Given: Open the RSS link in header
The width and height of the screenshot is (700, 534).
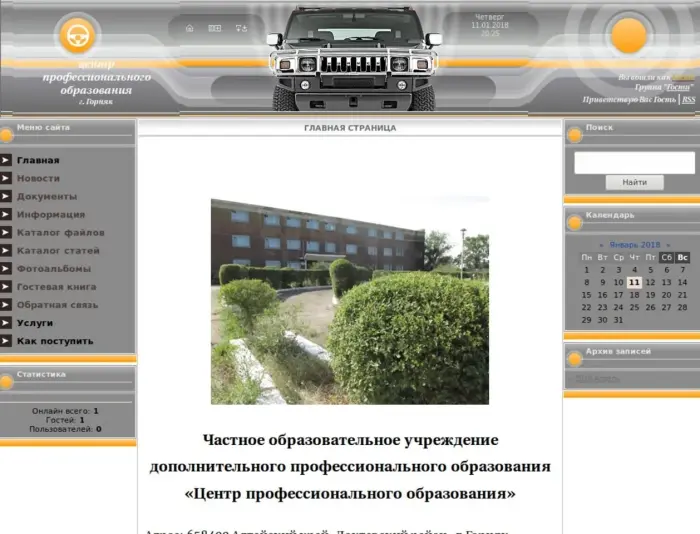Looking at the screenshot, I should [x=688, y=99].
